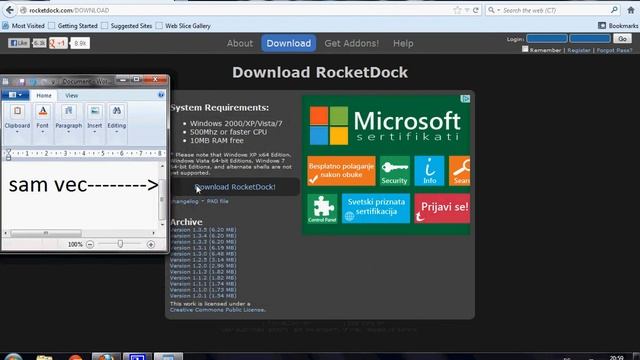Click the rocketdock.com address bar URL

(69, 10)
